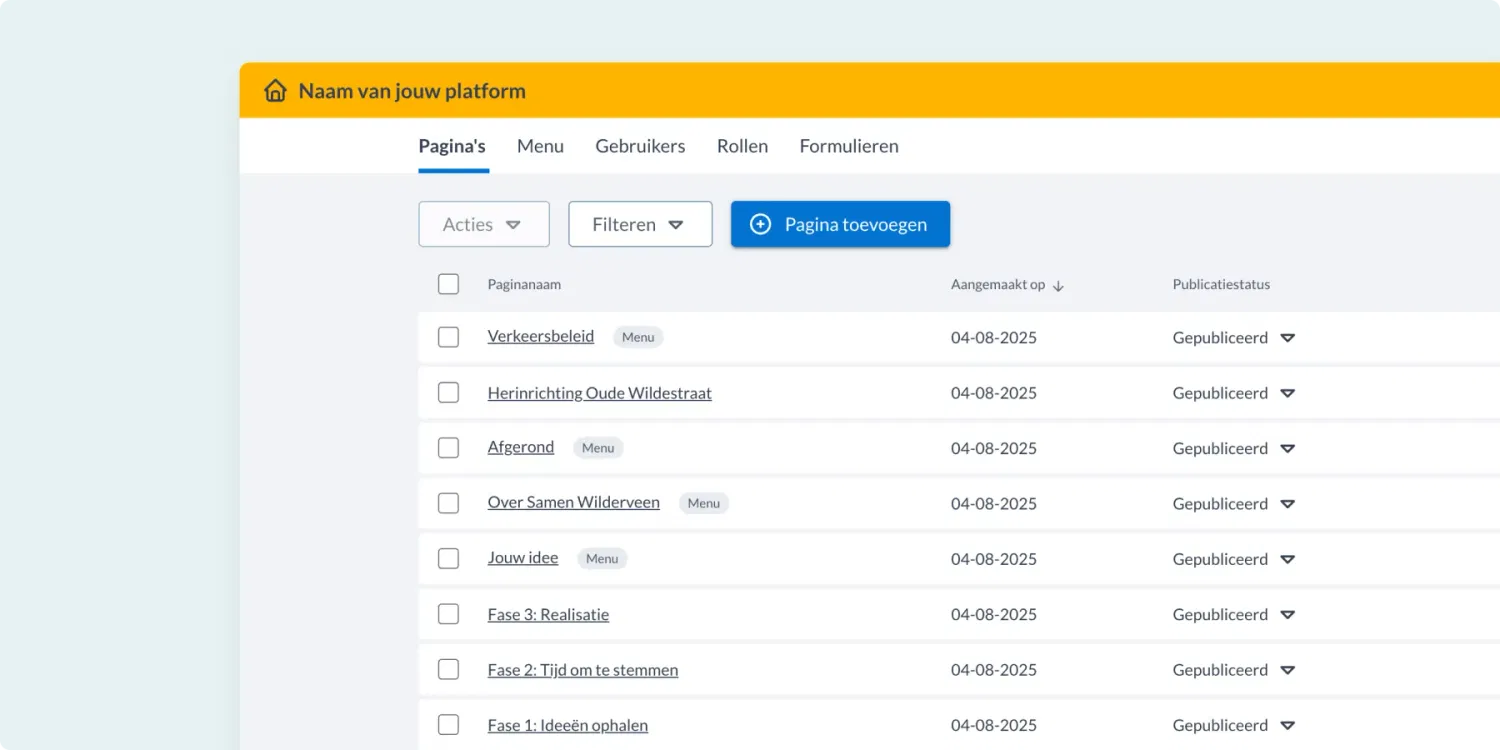Open the Rollen tab
The height and width of the screenshot is (750, 1500).
point(742,146)
